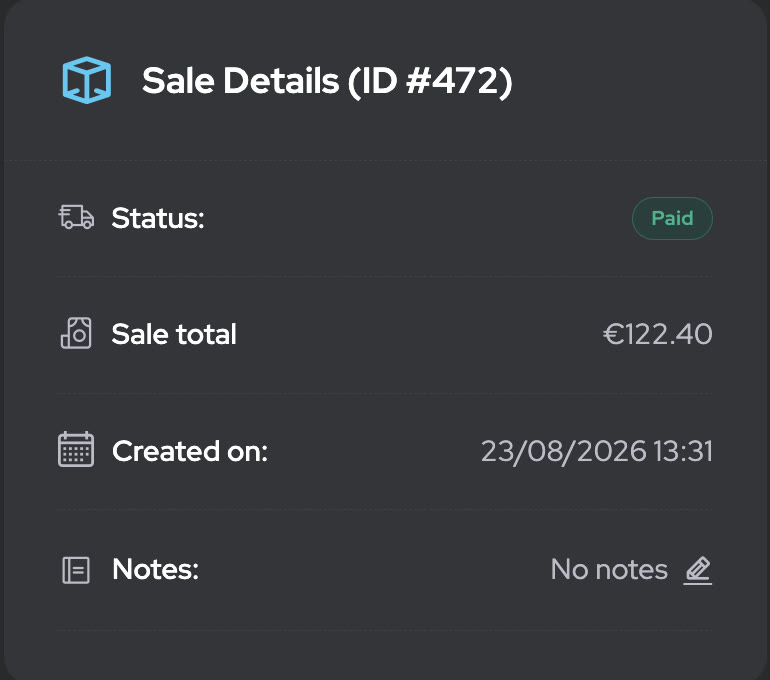The width and height of the screenshot is (770, 680).
Task: Edit notes using the pencil icon
Action: pos(698,570)
